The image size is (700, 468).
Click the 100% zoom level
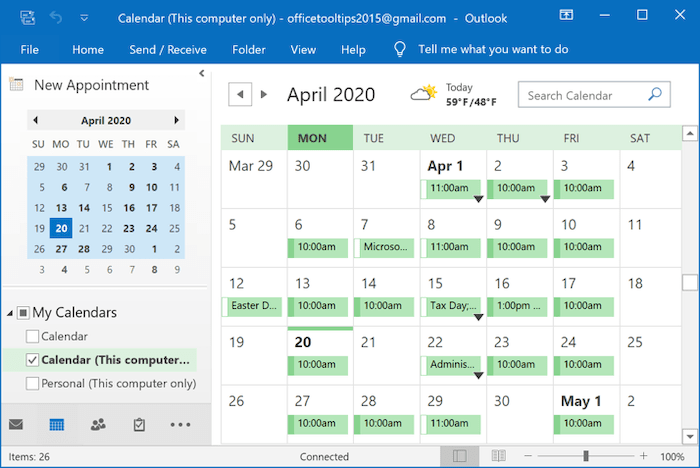pyautogui.click(x=672, y=456)
